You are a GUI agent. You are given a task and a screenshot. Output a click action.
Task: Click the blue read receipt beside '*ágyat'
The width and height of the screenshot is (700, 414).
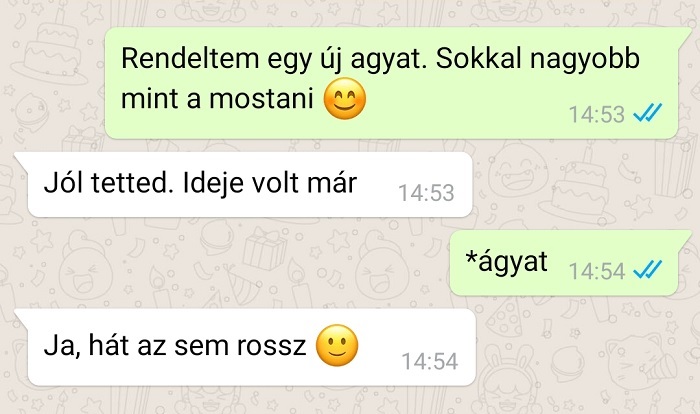[648, 269]
